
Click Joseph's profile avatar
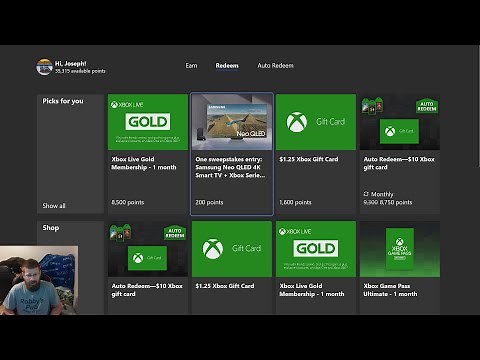44,67
